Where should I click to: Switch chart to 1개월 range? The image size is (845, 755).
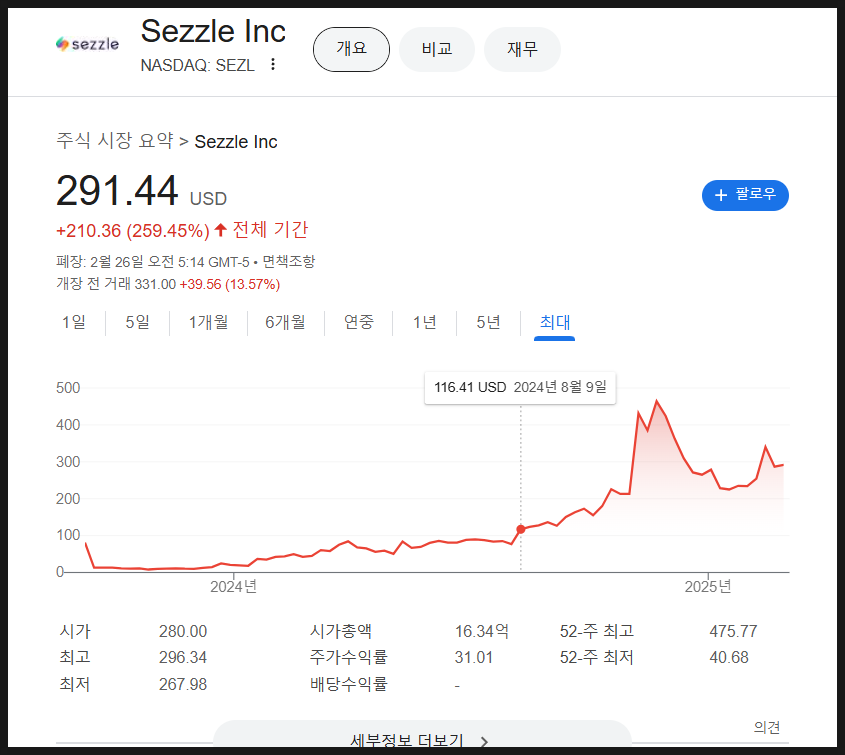pos(208,322)
